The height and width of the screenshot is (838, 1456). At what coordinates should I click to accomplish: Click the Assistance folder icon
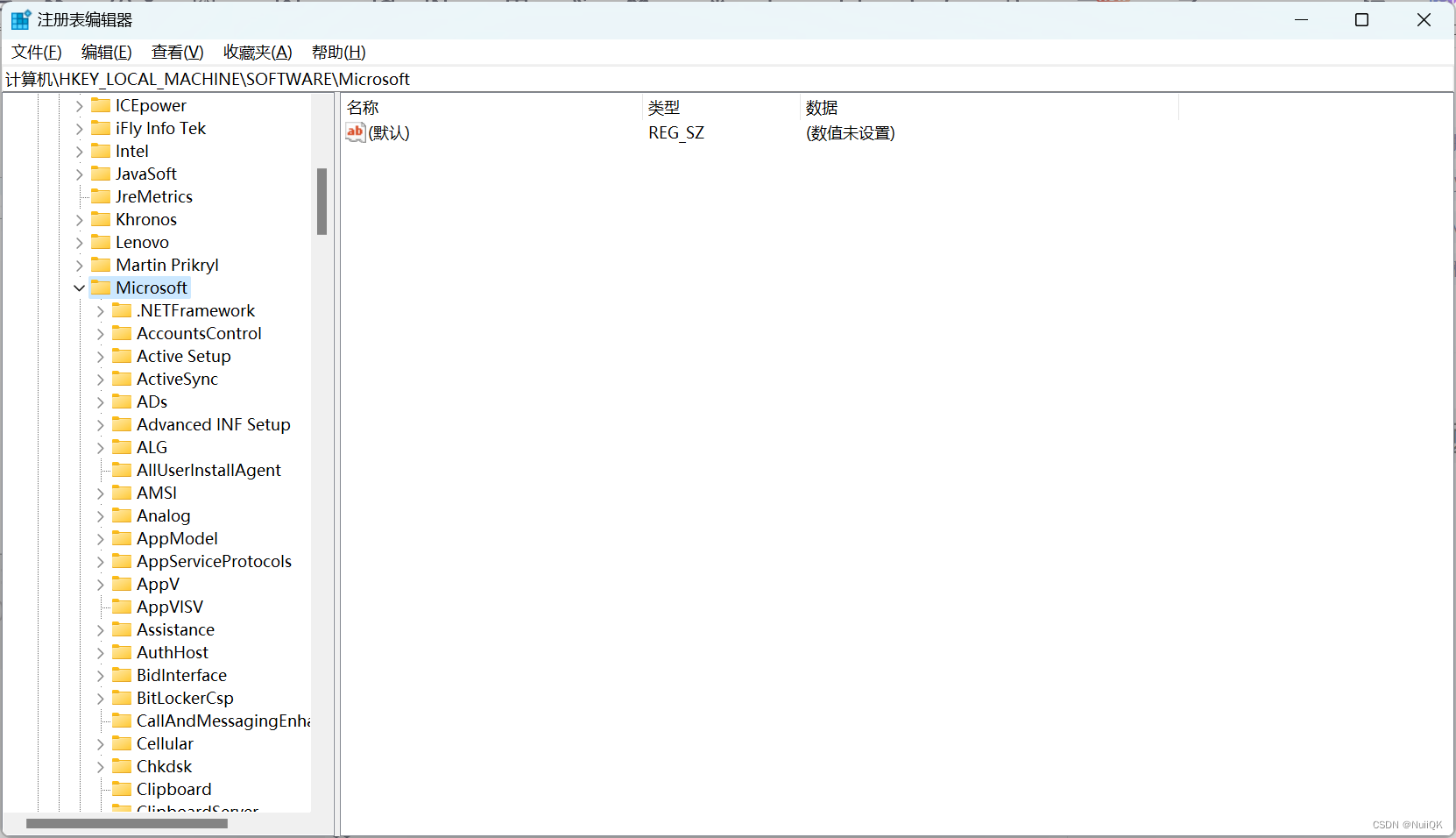(x=122, y=629)
